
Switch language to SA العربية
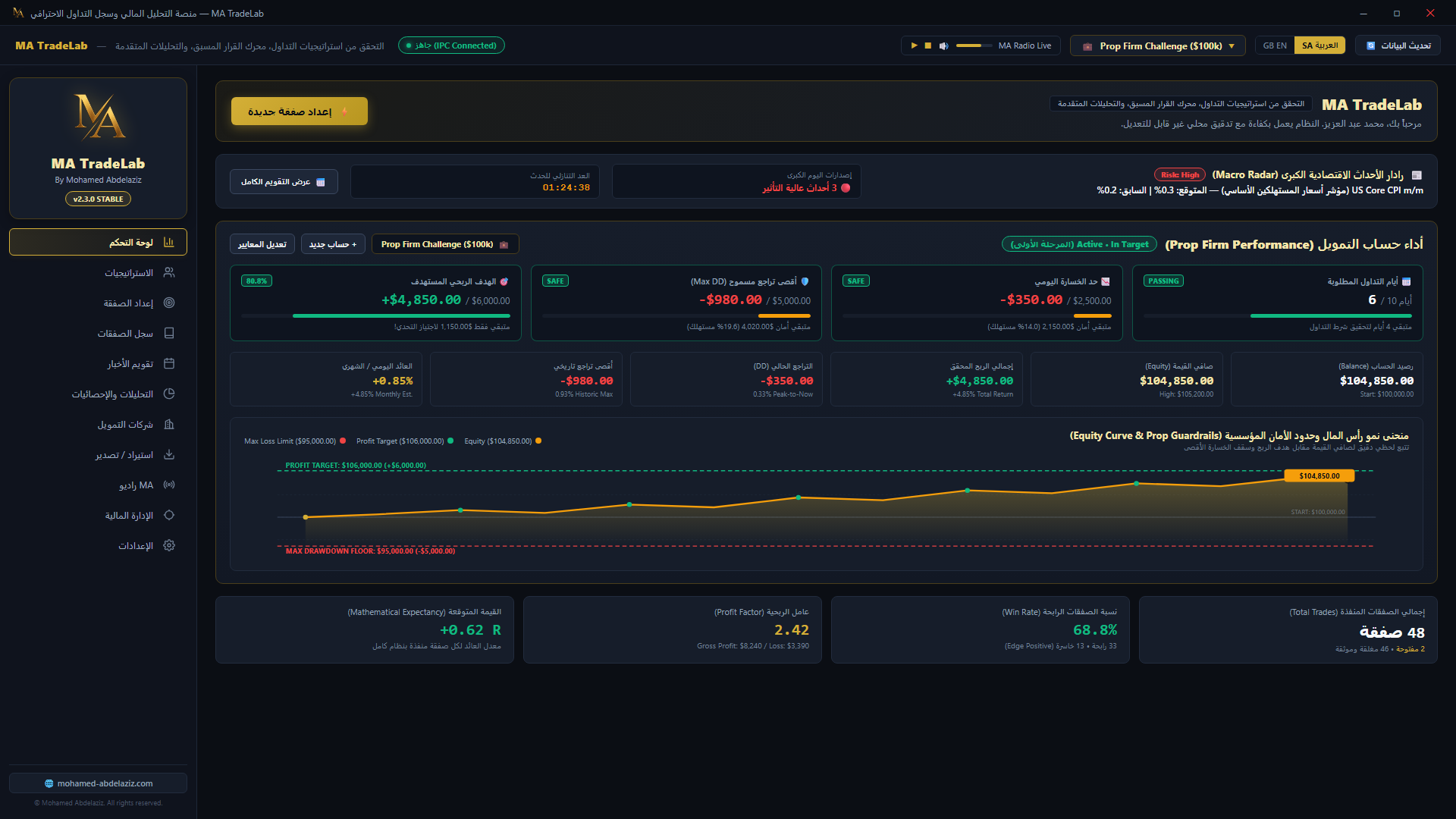[x=1319, y=45]
